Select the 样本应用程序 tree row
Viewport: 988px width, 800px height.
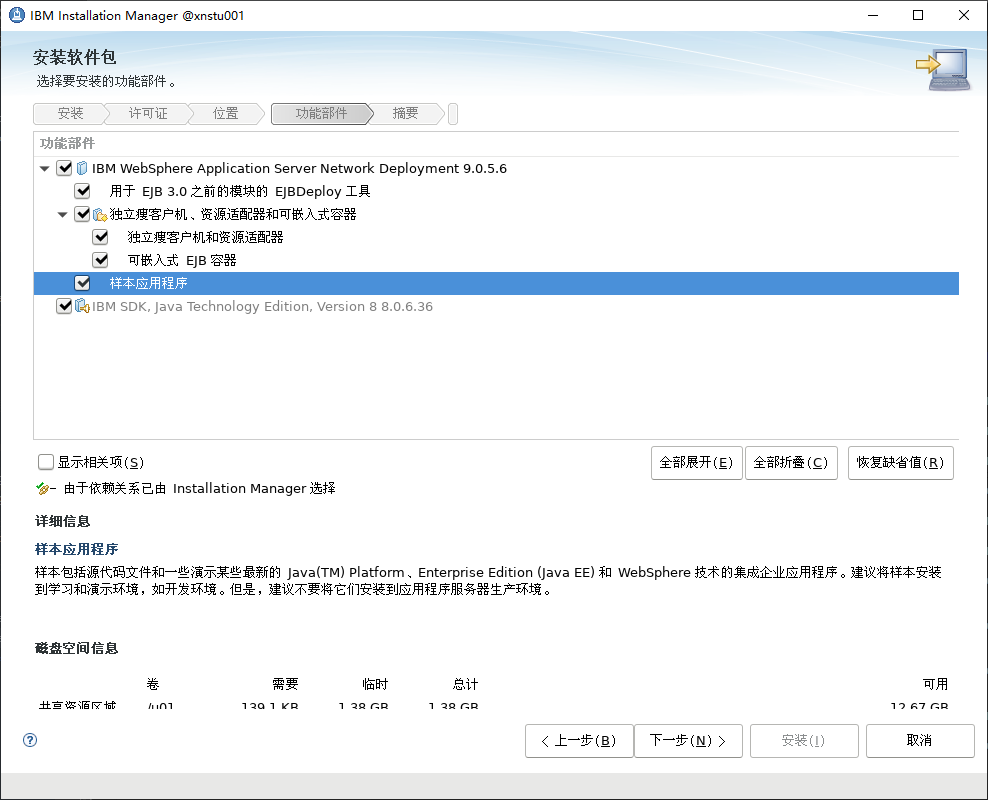coord(497,283)
